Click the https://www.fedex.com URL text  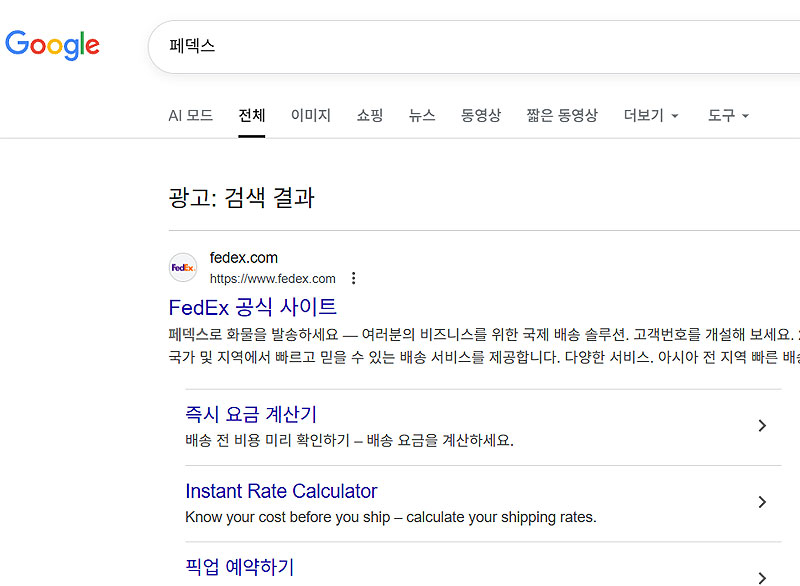[x=272, y=279]
